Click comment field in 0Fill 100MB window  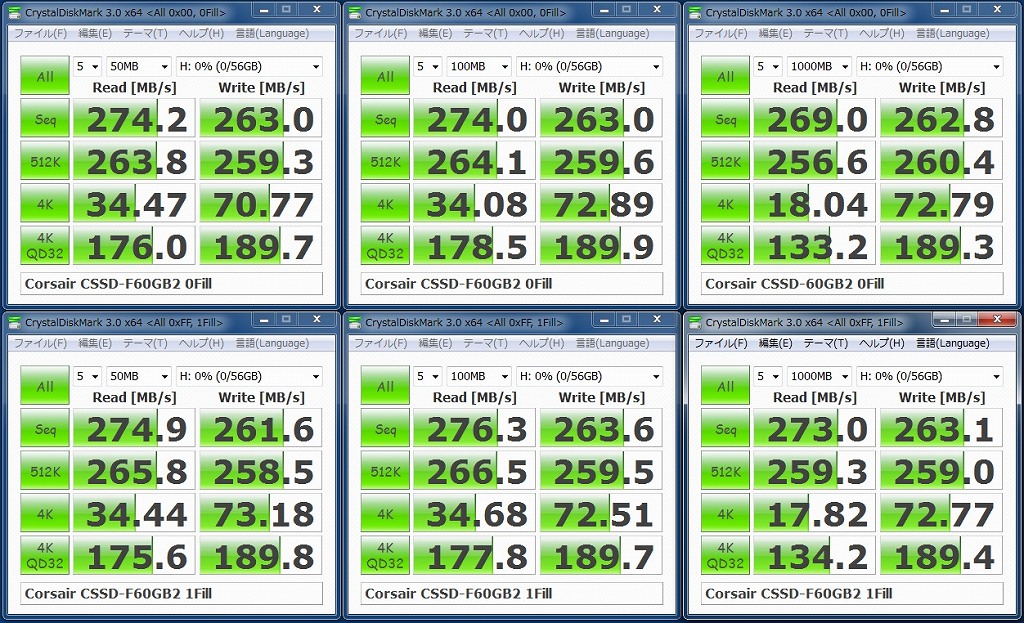point(512,283)
